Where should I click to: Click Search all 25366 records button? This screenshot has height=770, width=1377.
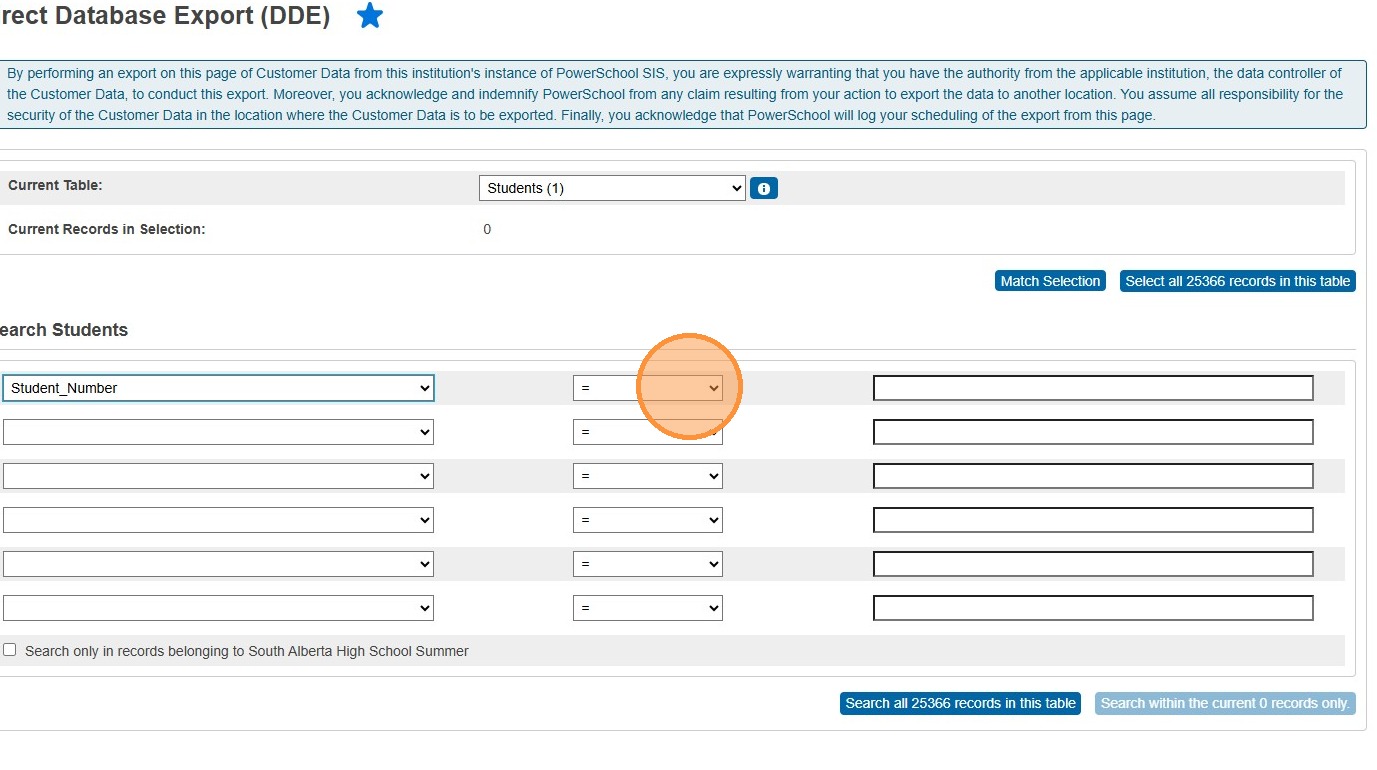point(960,703)
